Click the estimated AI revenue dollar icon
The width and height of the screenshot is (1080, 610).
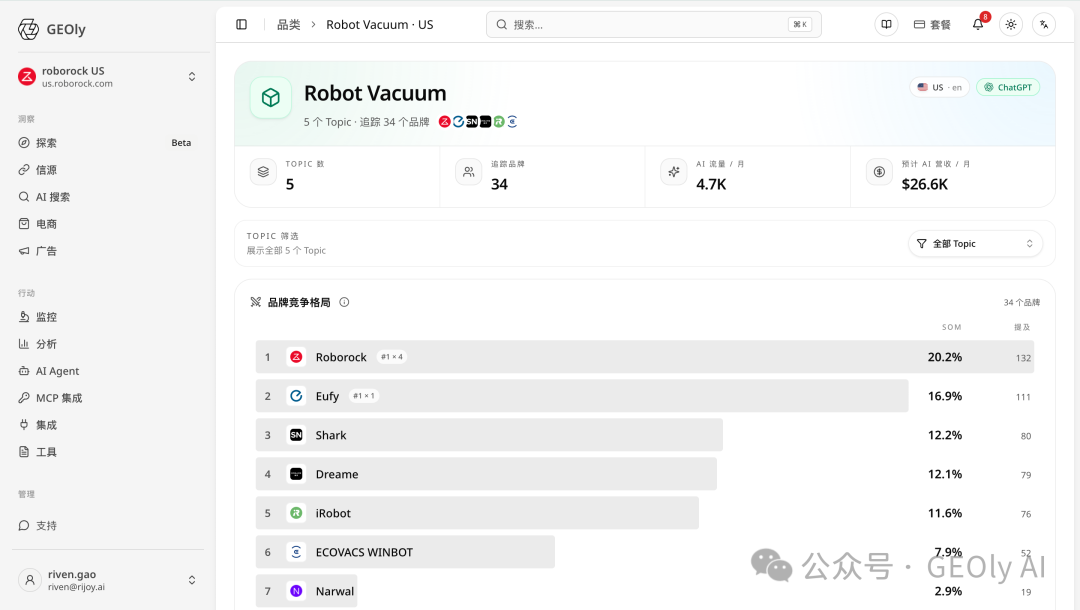coord(880,172)
